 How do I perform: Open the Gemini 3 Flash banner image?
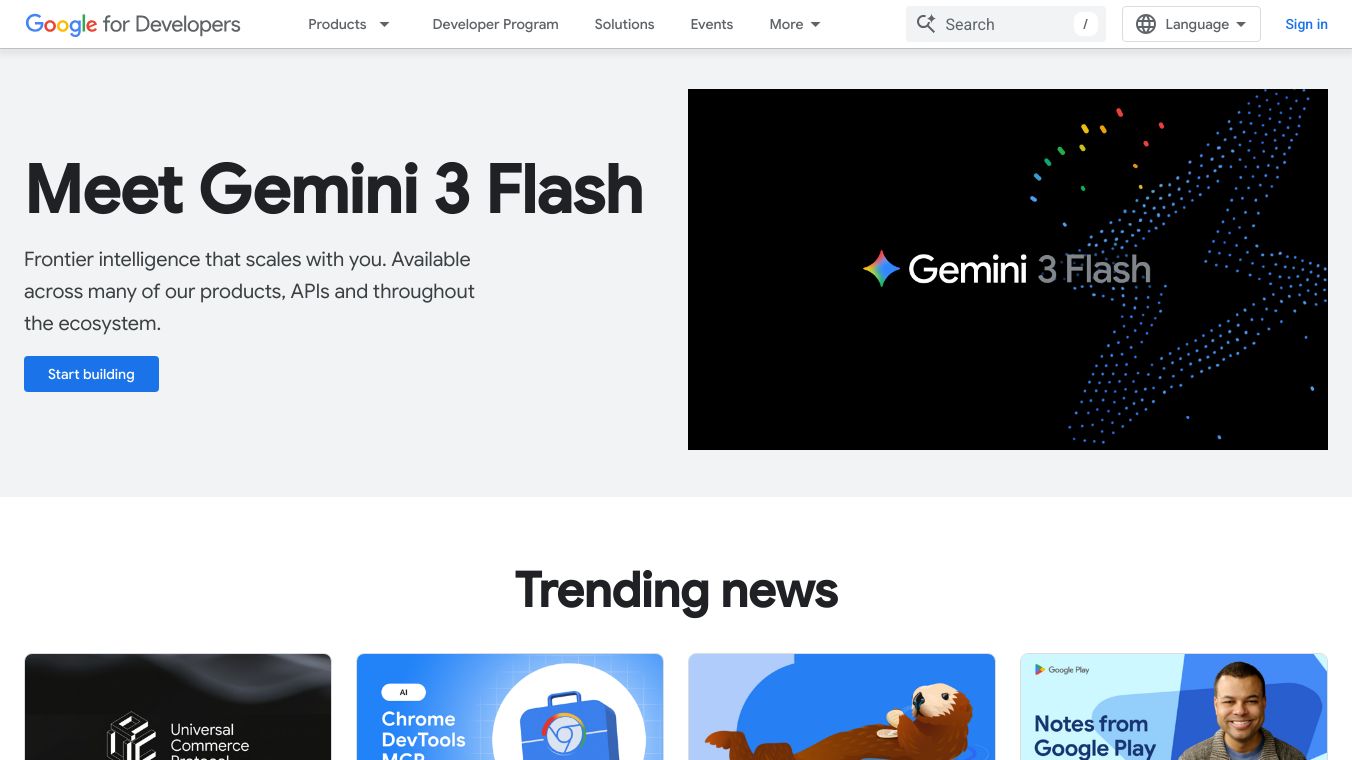click(1008, 269)
